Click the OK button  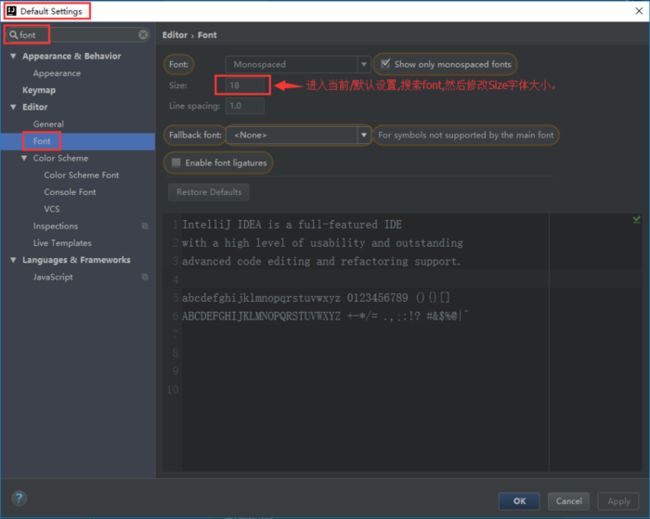[519, 501]
